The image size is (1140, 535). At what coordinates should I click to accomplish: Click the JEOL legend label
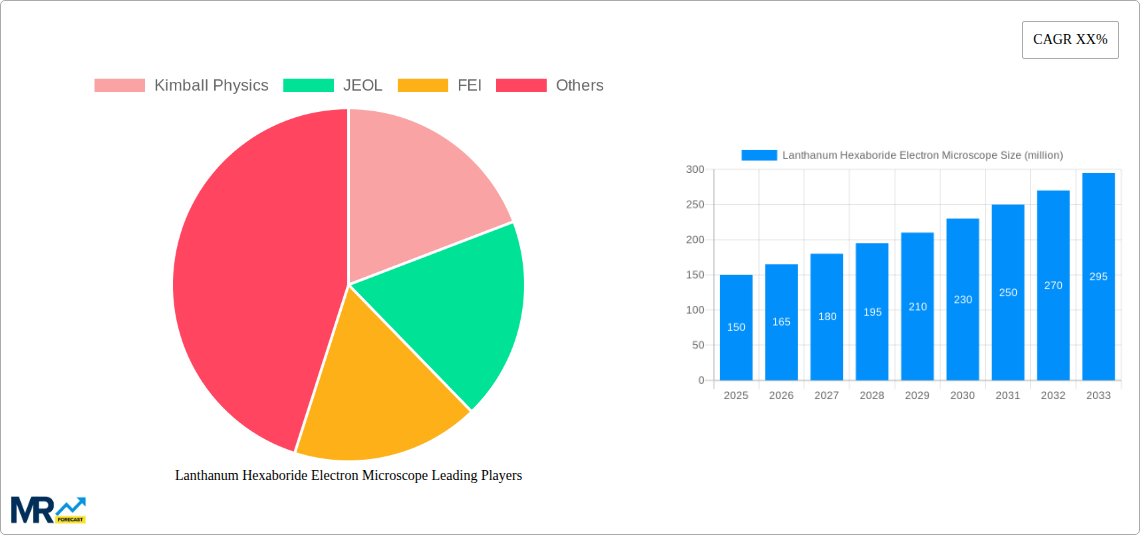pos(363,86)
